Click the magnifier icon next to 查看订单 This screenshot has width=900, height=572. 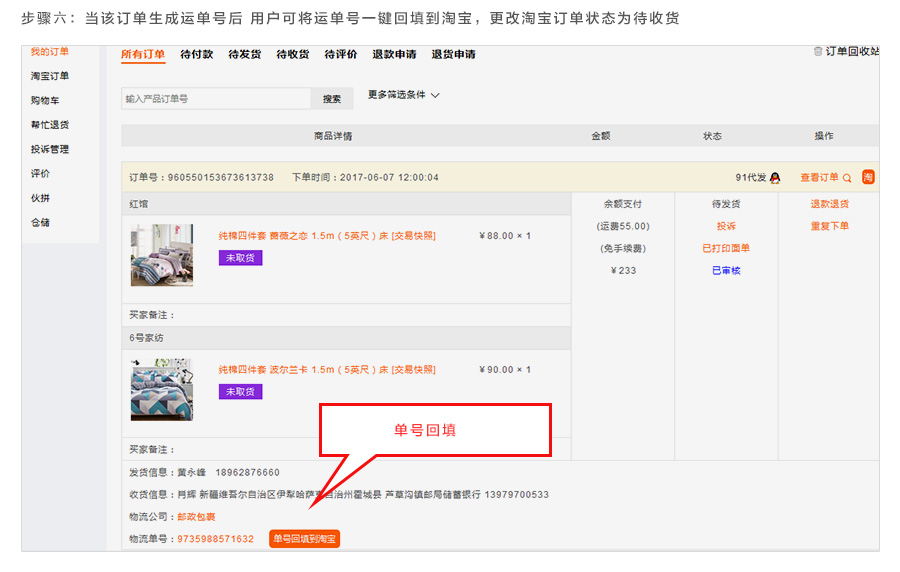pos(847,178)
